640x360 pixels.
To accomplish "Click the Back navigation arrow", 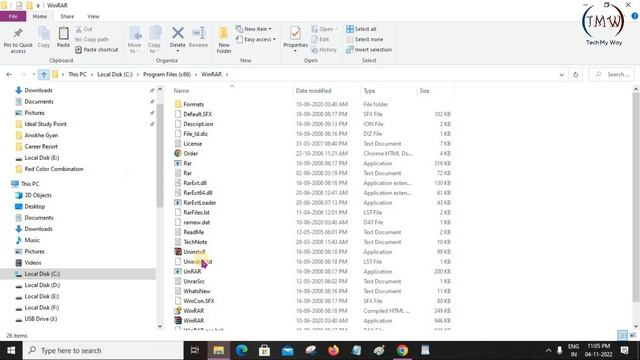I will click(9, 74).
